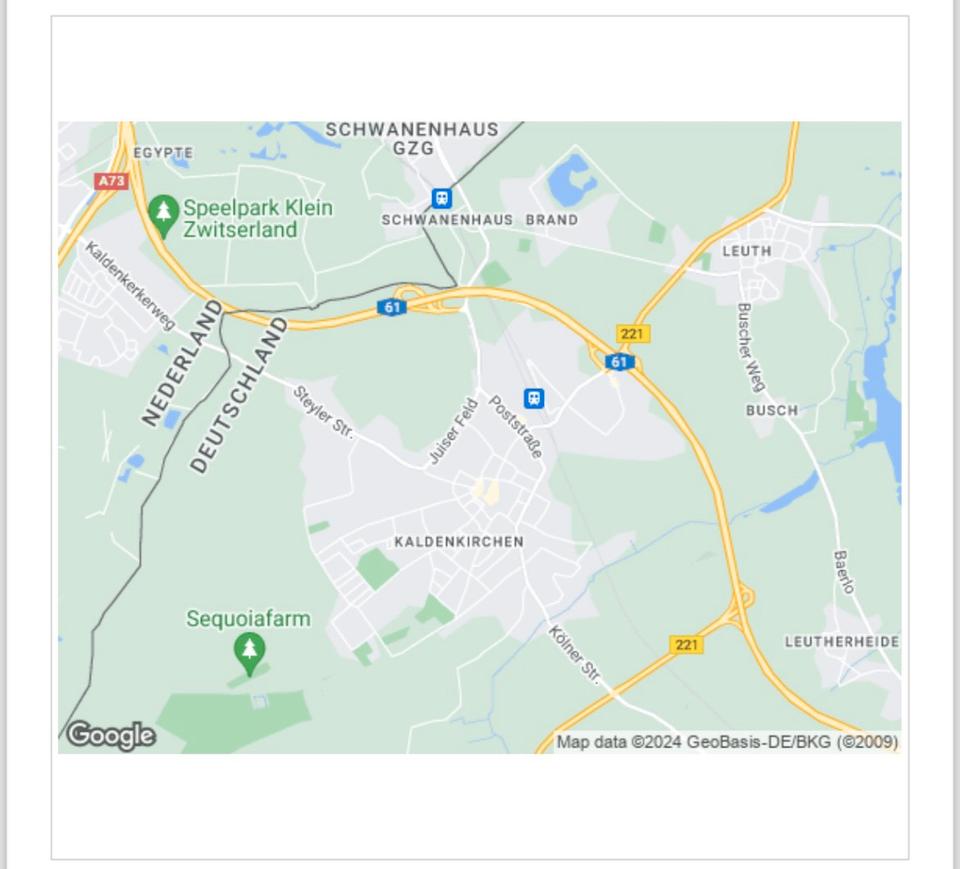Click the Speelpark Klein Zwitserland park pin
This screenshot has width=960, height=869.
[163, 216]
